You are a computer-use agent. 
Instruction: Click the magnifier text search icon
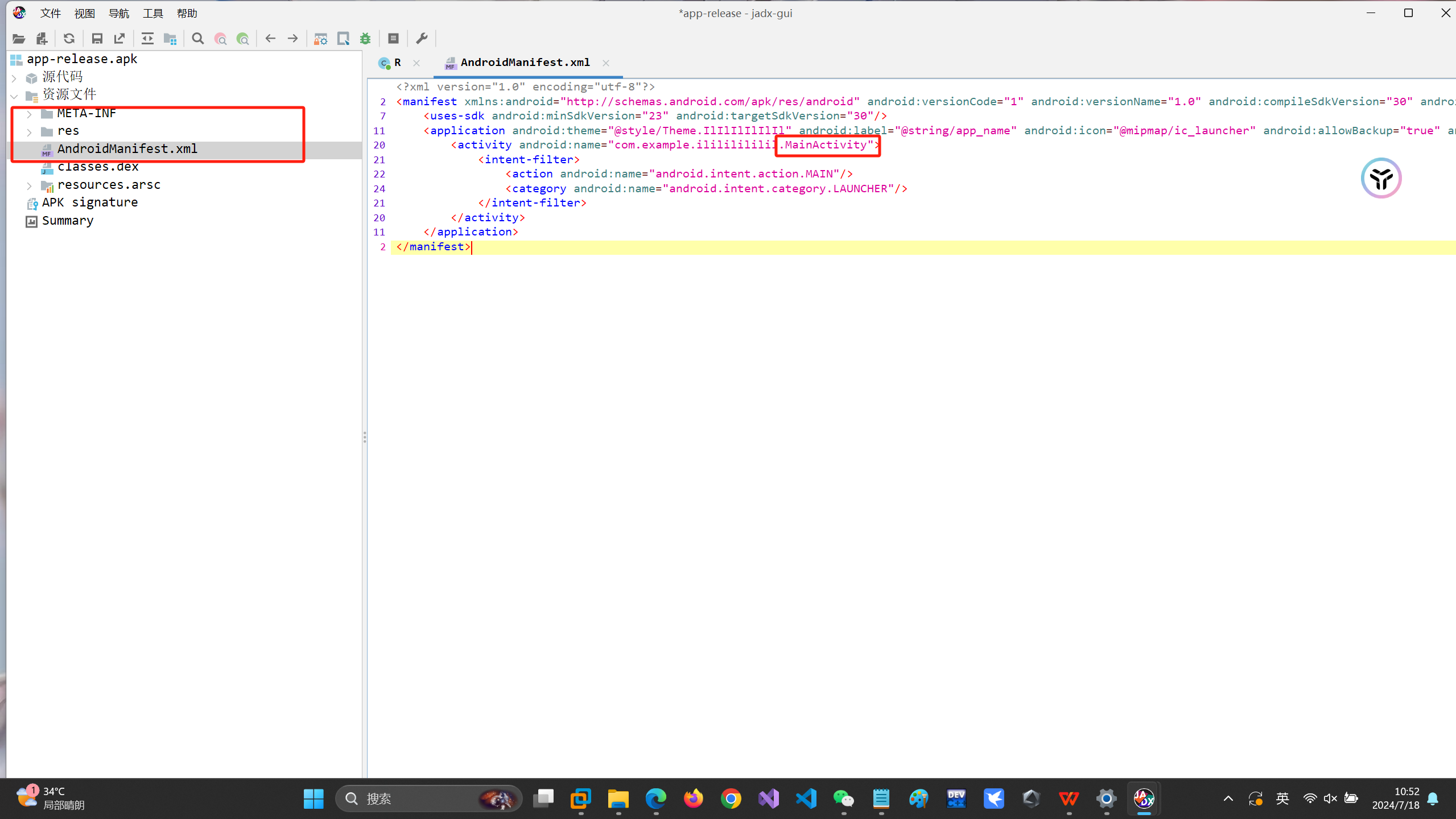197,39
